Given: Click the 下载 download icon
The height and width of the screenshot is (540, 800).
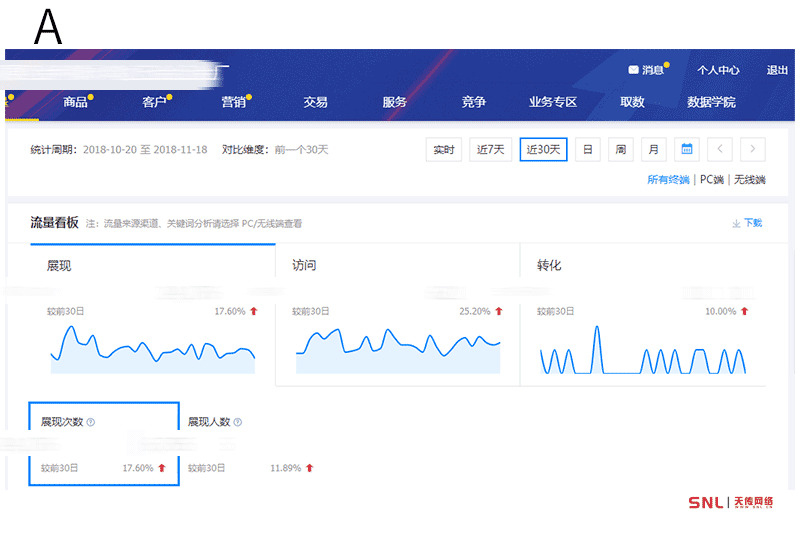Looking at the screenshot, I should [736, 223].
